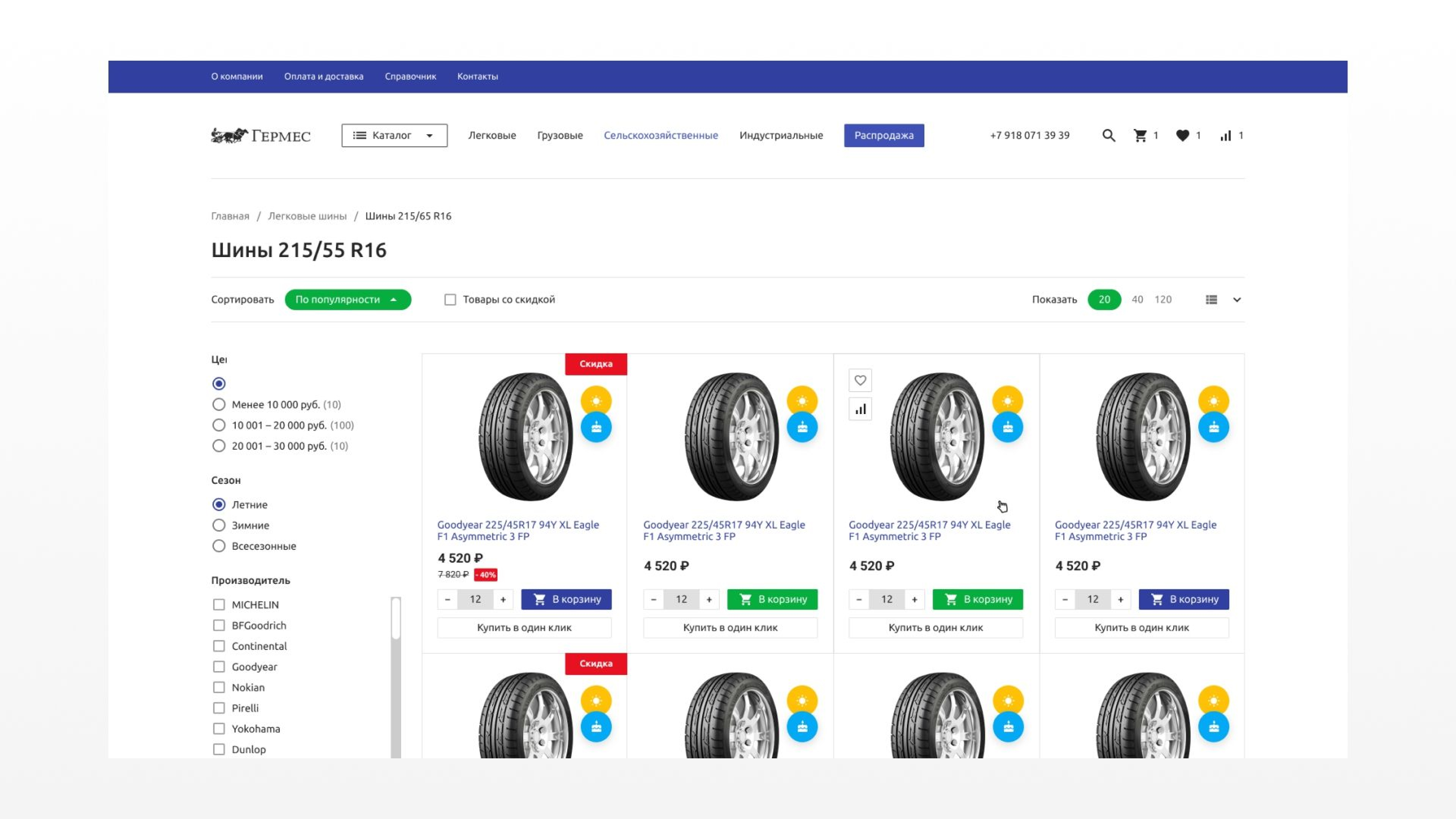Viewport: 1456px width, 819px height.
Task: Check Yokohama manufacturer
Action: coord(219,728)
